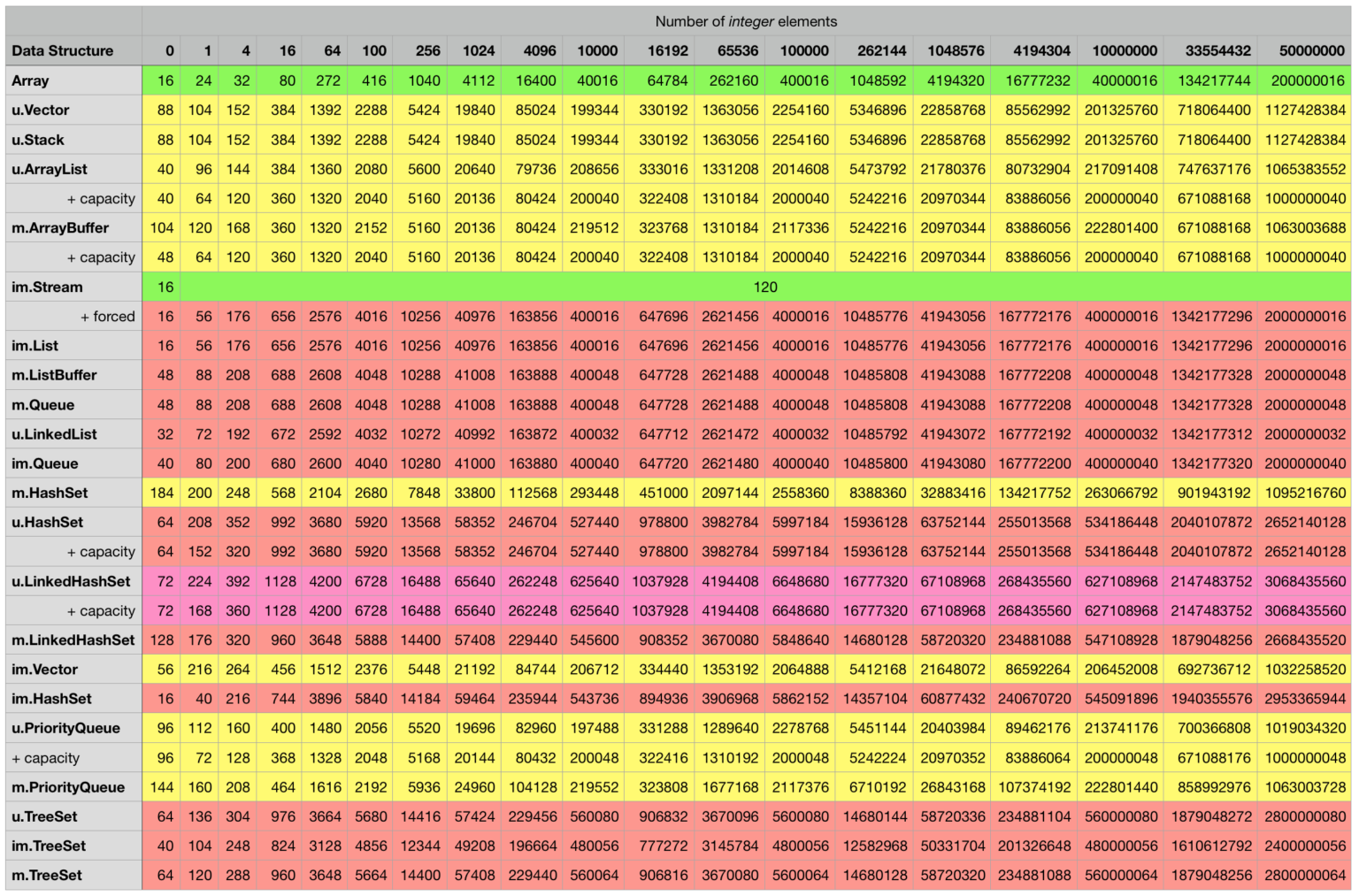
Task: Select the 1024 column header
Action: point(478,50)
